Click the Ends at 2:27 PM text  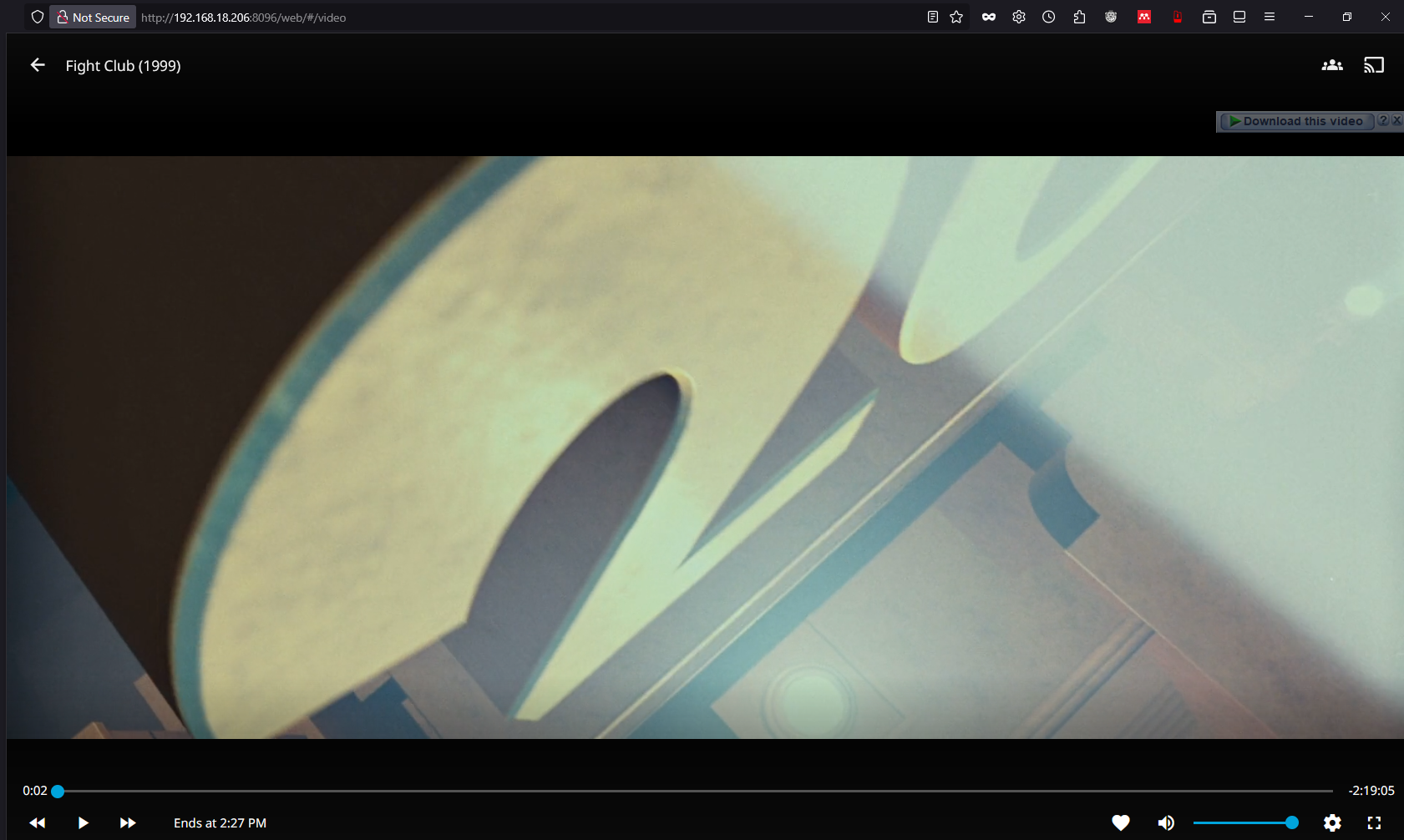(220, 822)
